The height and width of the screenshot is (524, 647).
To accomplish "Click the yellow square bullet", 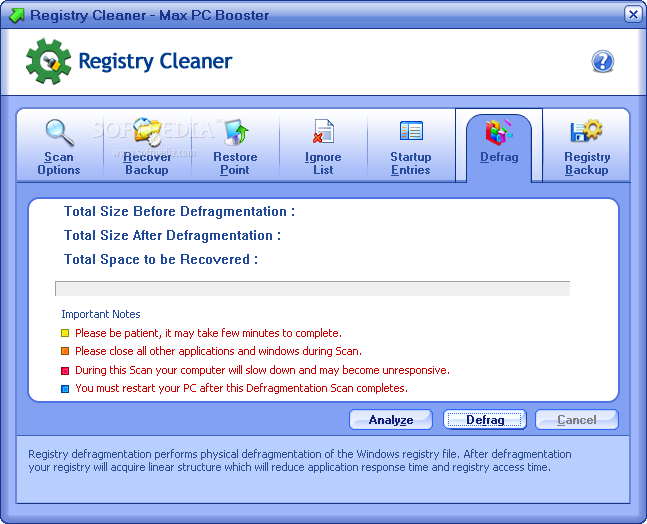I will (65, 333).
